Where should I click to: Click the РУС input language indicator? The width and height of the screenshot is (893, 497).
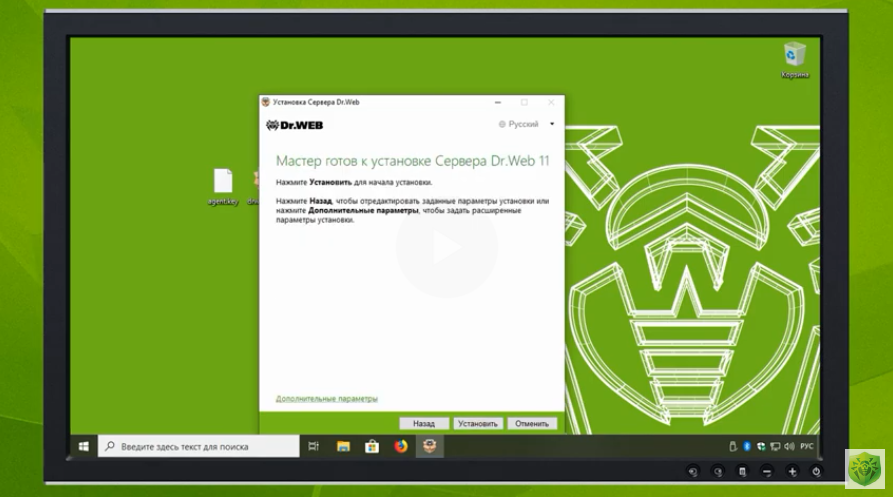pos(807,446)
